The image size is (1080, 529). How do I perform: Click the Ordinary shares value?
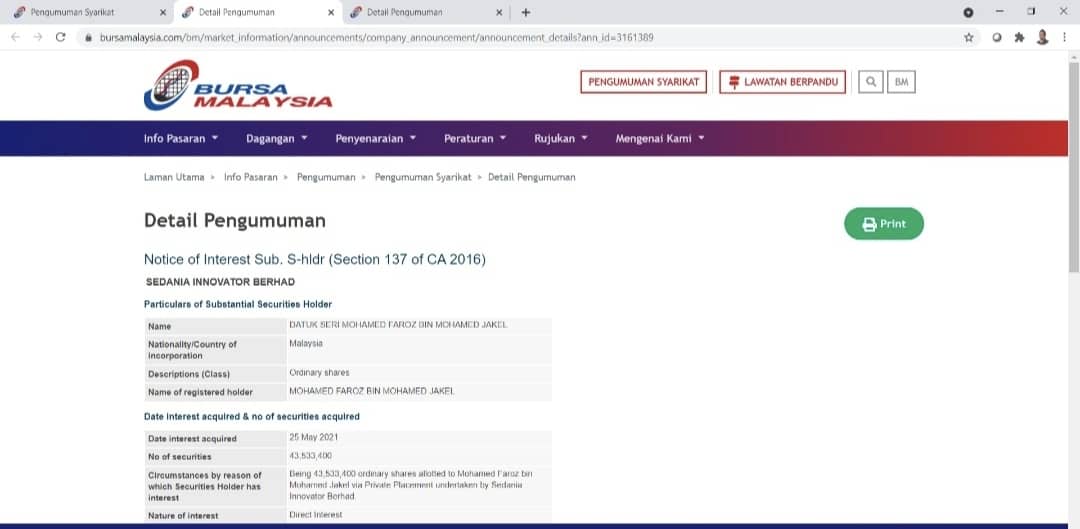[319, 373]
